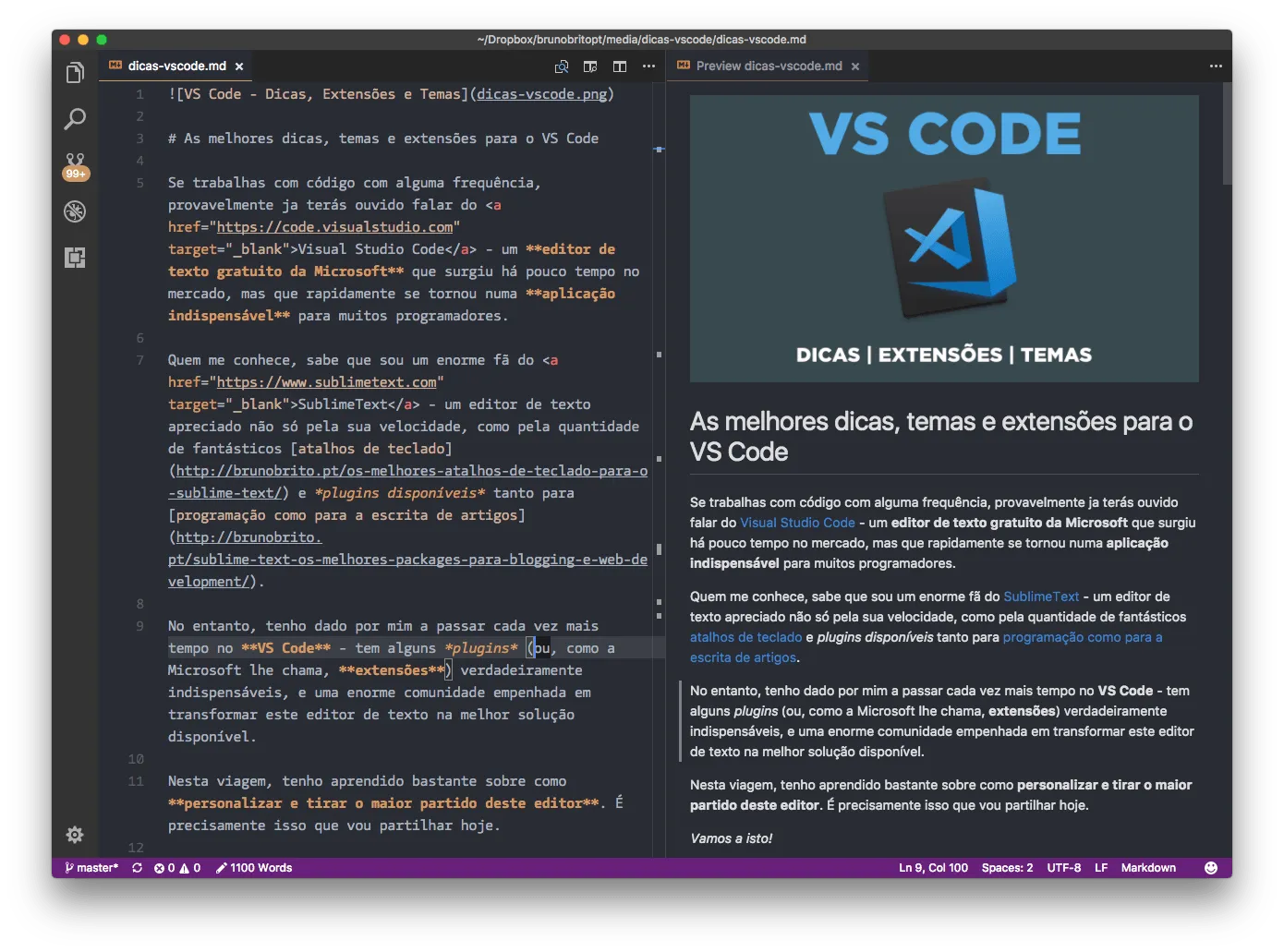Click the VS Code banner image in preview
Screen dimensions: 1284x952
click(944, 238)
